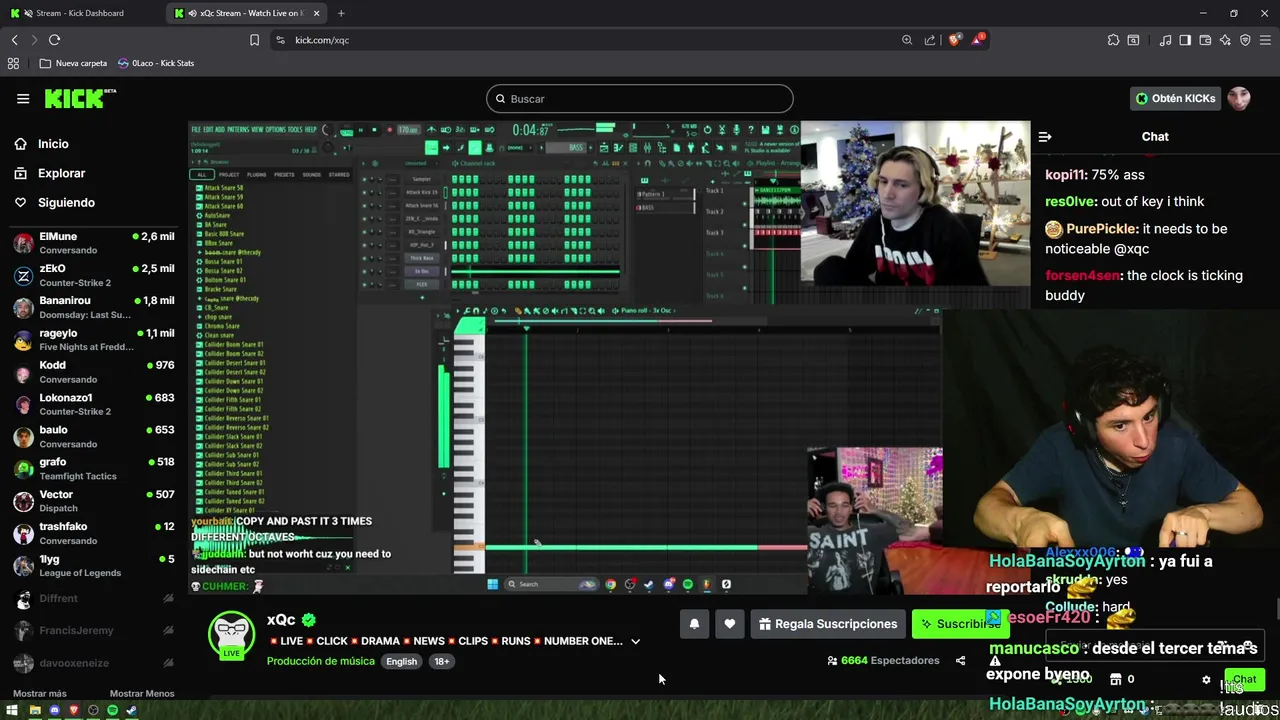1280x720 pixels.
Task: Open offline channel FrancisJeremy
Action: [x=94, y=630]
